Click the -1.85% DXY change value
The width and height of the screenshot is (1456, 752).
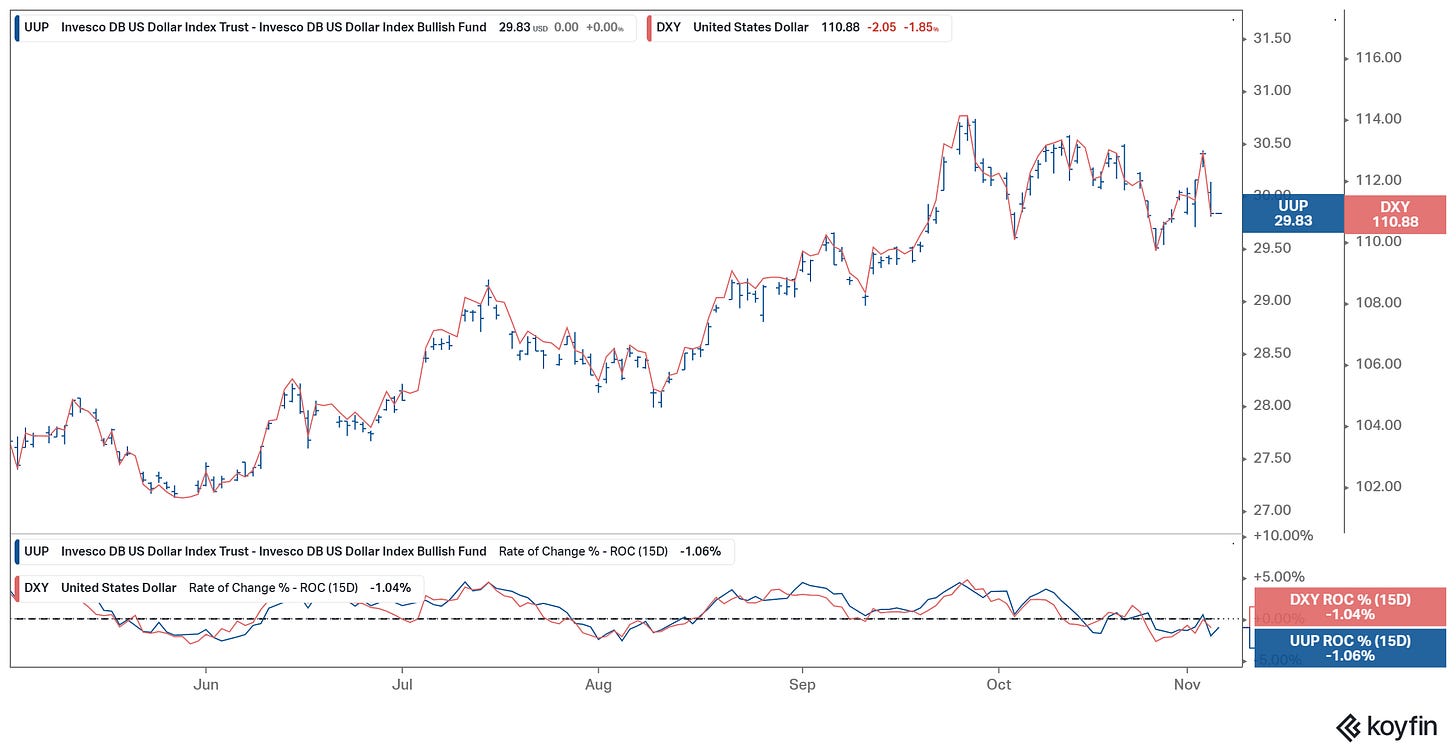click(923, 28)
